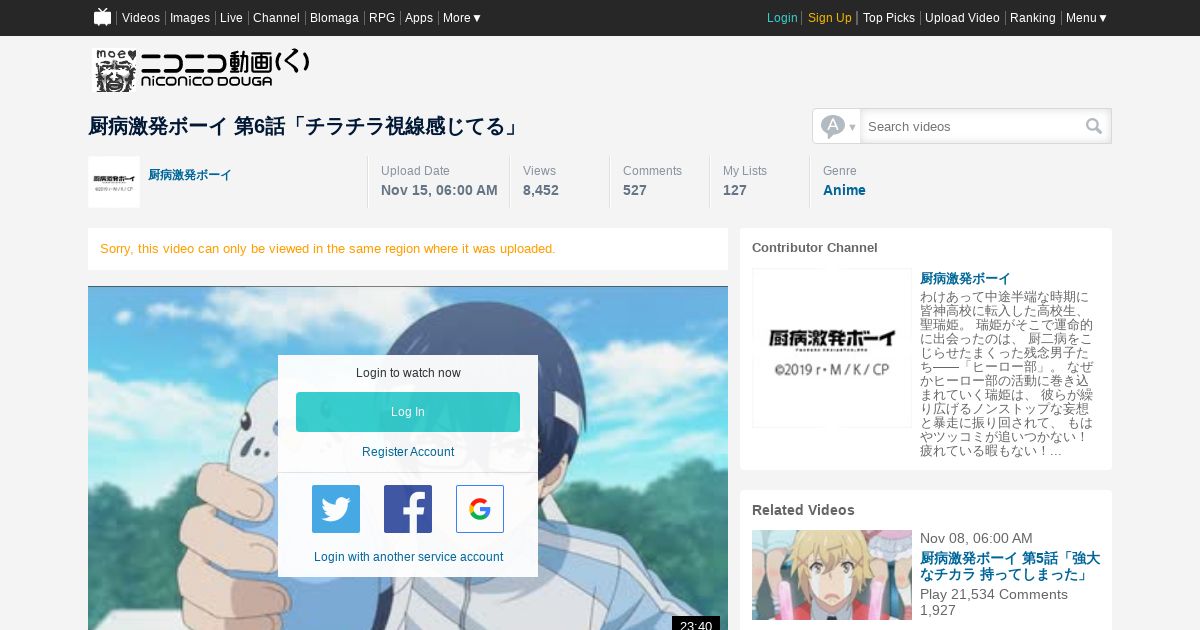Click the magnifier search icon
Viewport: 1200px width, 630px height.
pos(1094,126)
